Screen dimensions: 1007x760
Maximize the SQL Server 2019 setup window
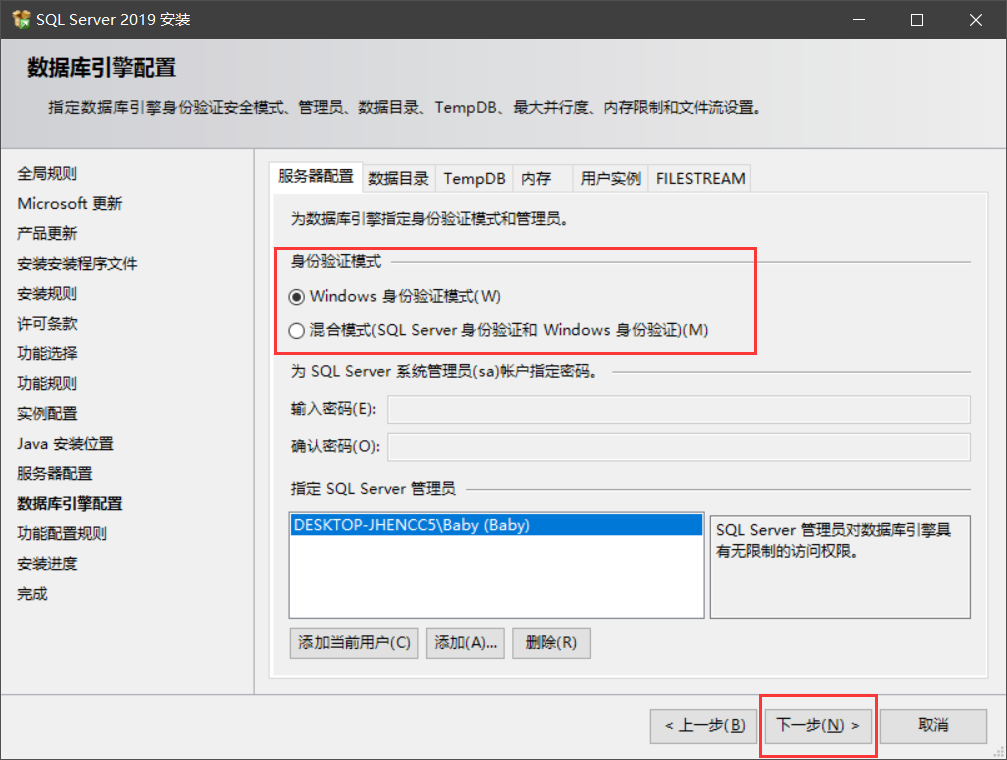pos(917,20)
